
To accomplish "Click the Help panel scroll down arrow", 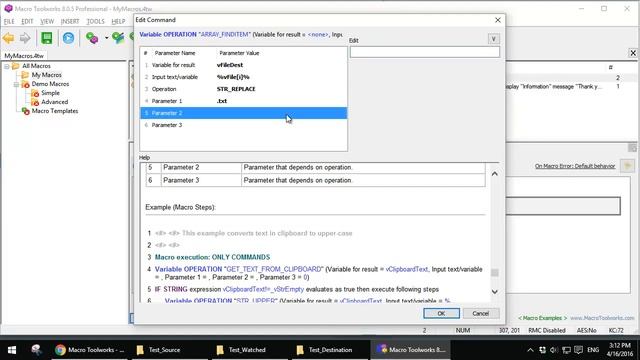I will 495,292.
